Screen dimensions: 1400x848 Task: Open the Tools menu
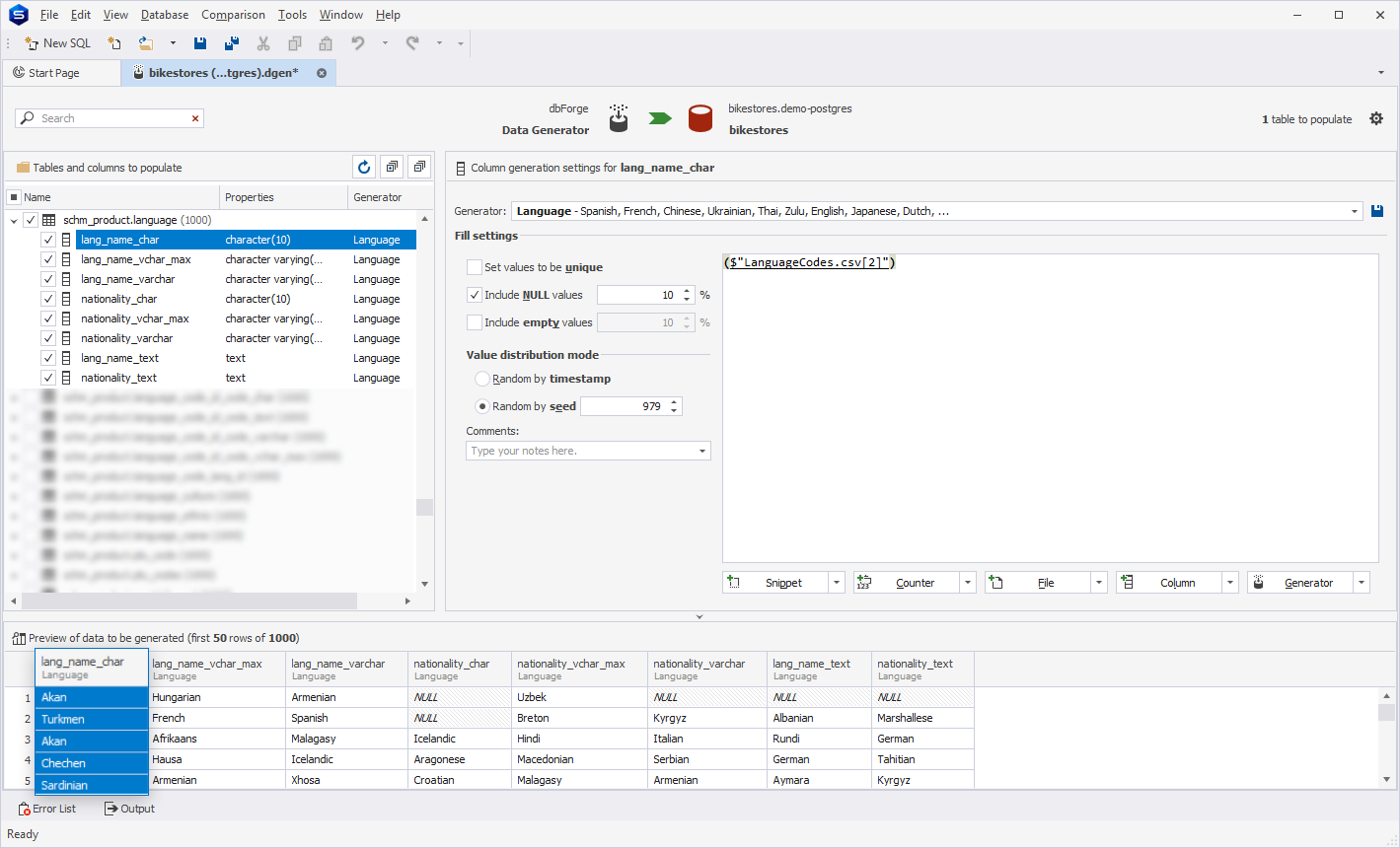(292, 15)
